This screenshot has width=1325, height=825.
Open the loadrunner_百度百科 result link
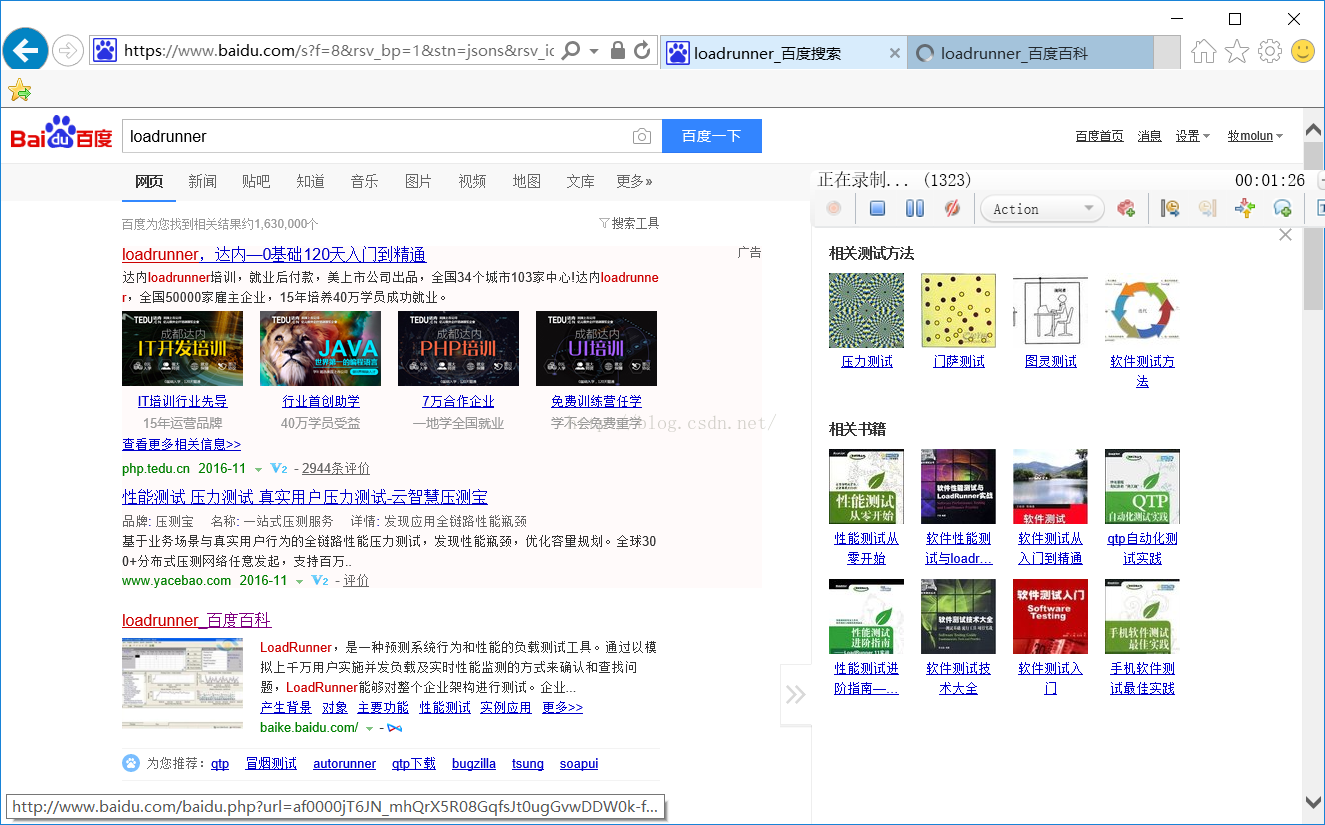pyautogui.click(x=196, y=620)
